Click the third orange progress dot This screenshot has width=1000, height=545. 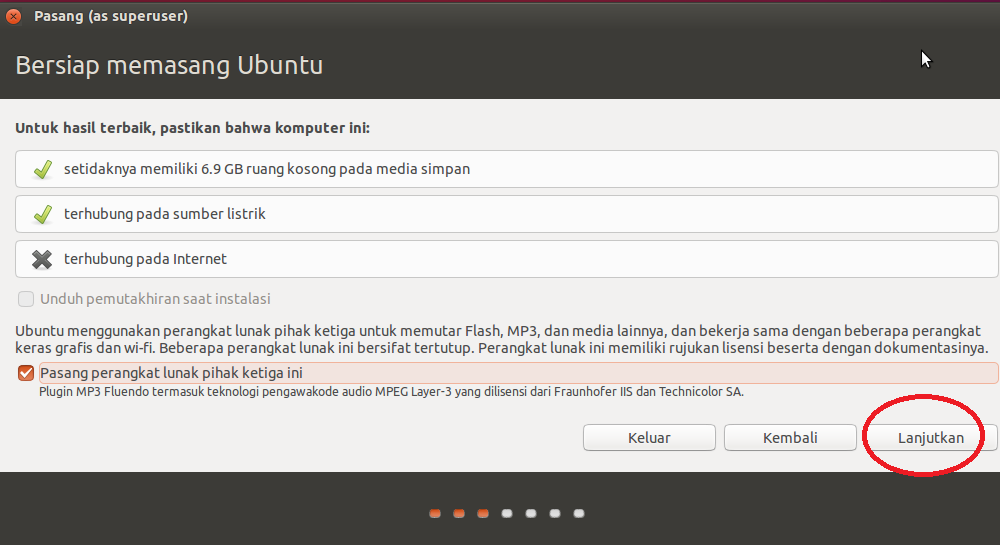click(x=483, y=513)
